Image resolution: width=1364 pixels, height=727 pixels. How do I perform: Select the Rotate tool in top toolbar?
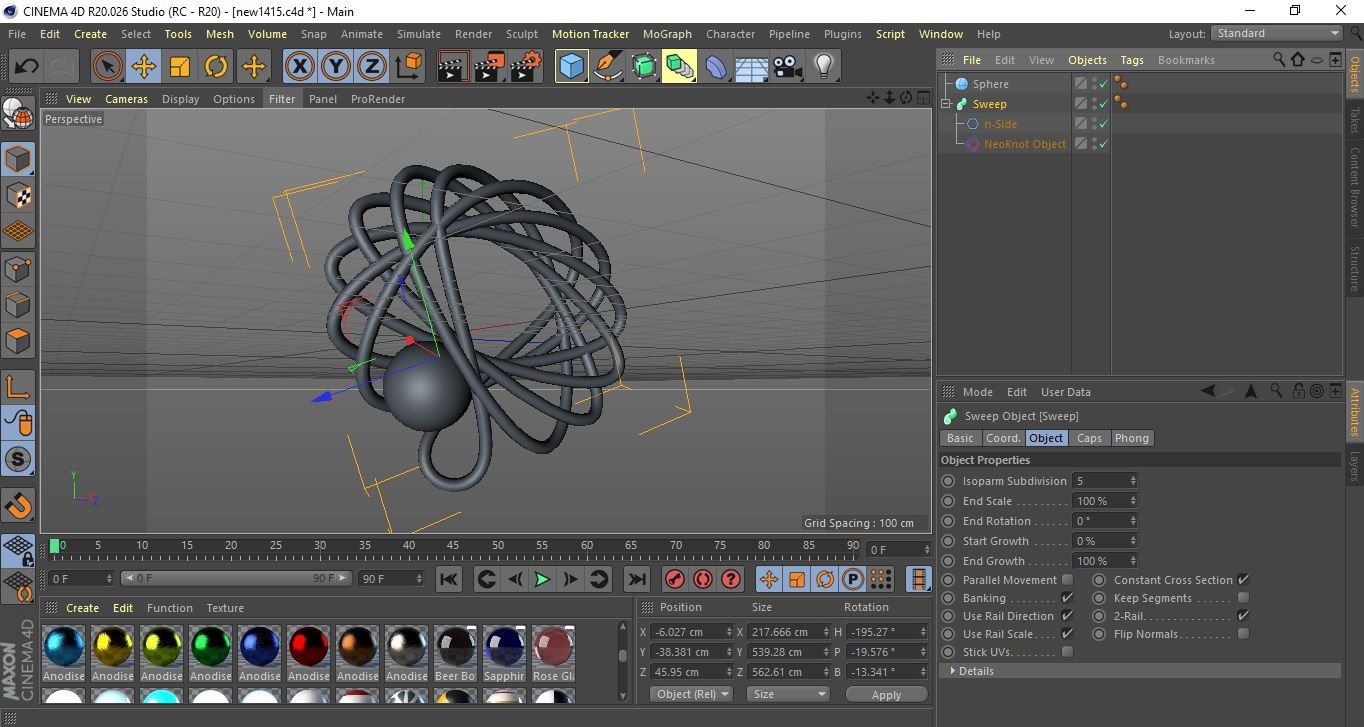point(216,67)
